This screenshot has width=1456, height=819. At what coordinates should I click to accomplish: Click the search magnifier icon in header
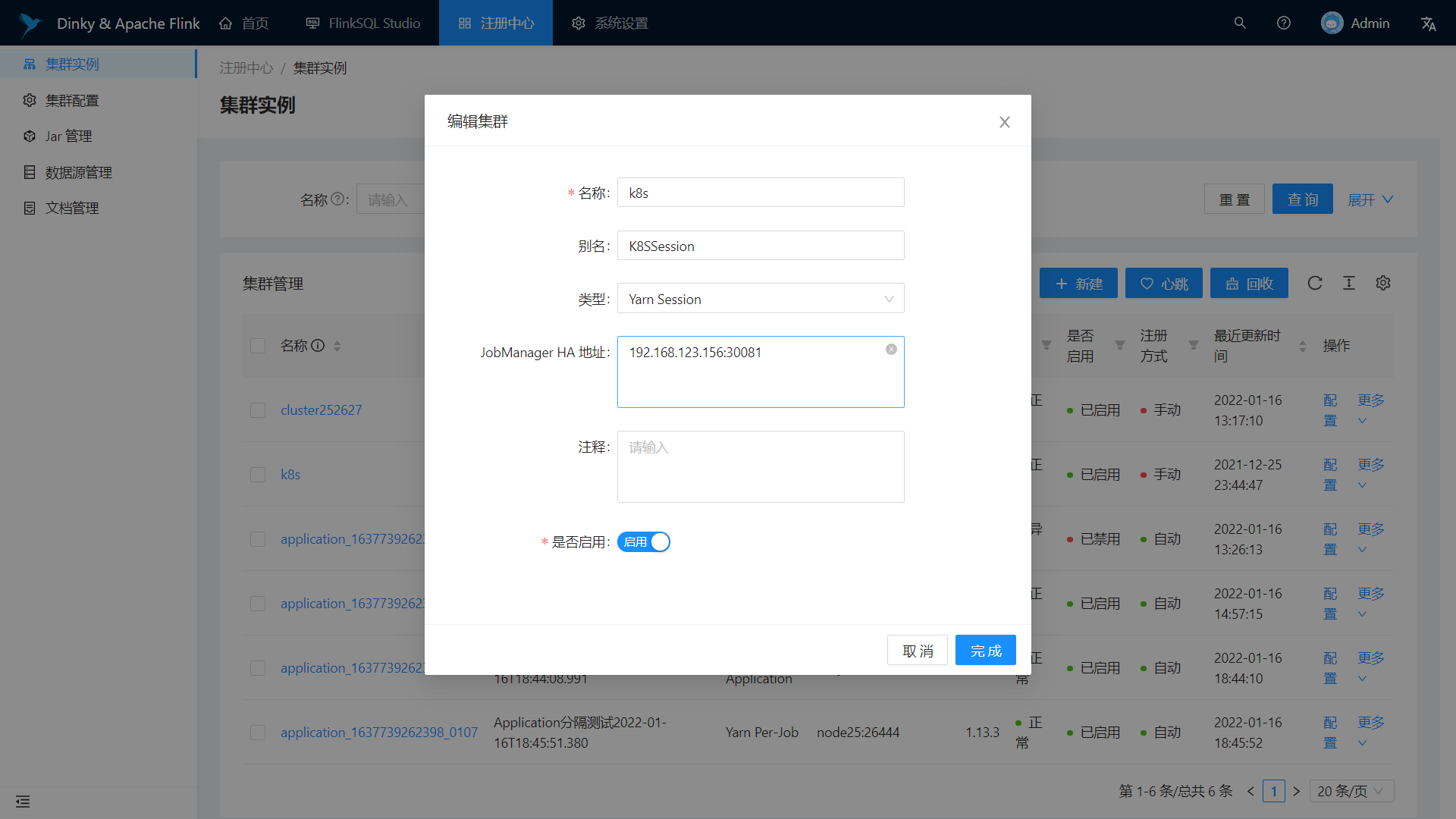click(1240, 23)
